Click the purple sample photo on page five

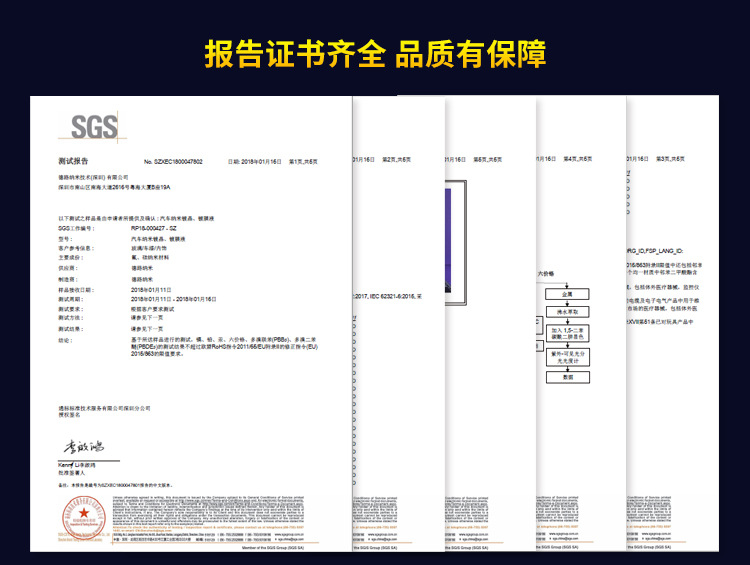[x=448, y=241]
